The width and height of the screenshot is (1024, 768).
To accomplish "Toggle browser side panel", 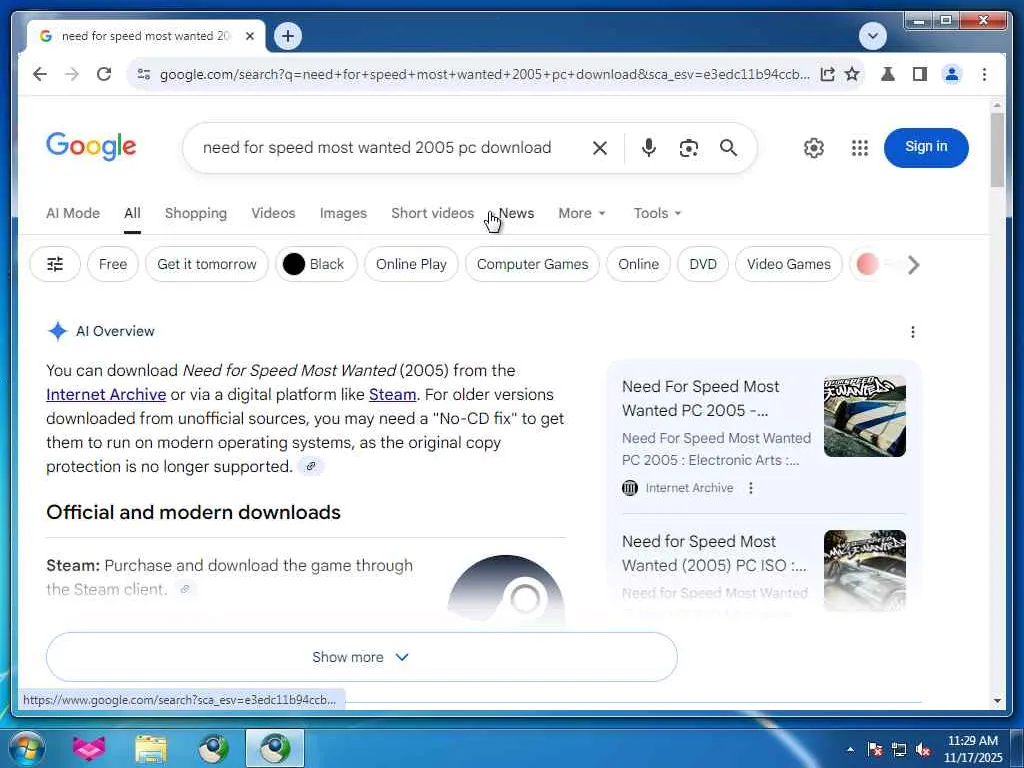I will (920, 74).
